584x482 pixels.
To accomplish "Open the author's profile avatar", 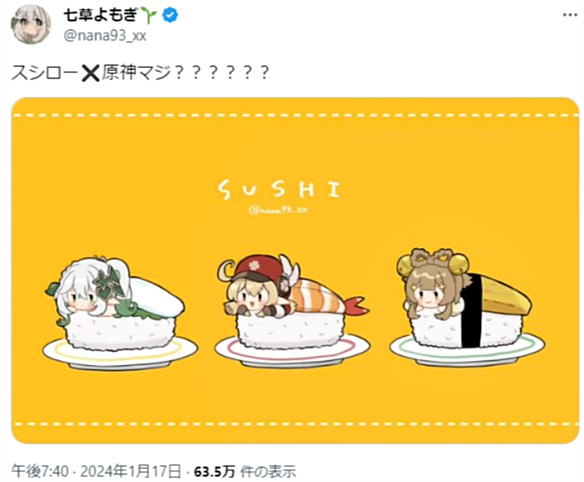I will (x=31, y=25).
